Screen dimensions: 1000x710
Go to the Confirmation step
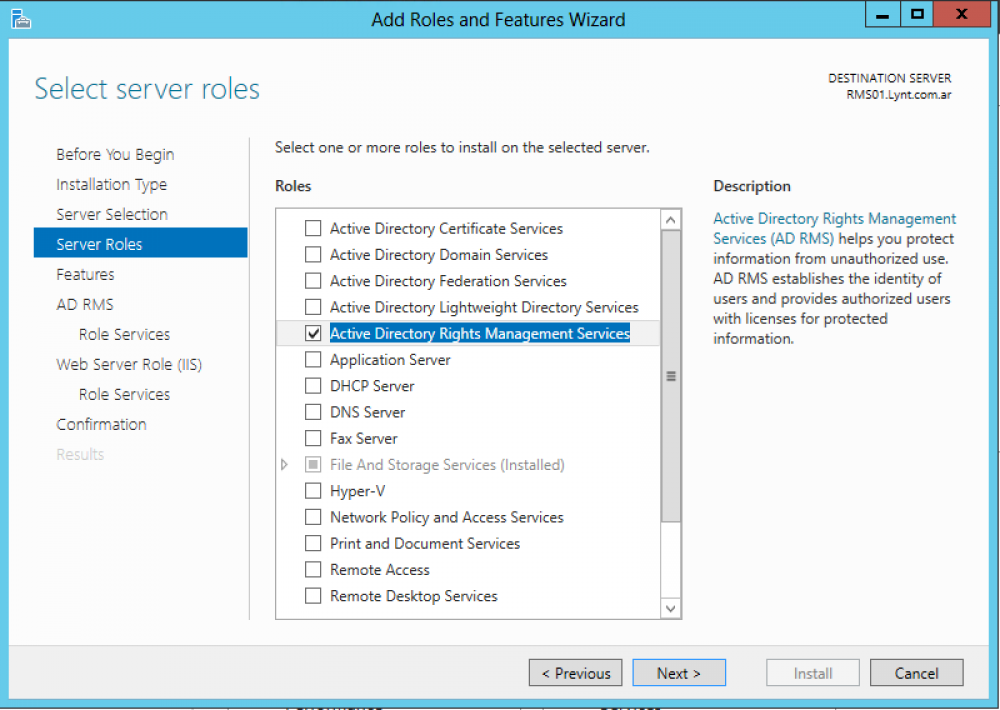pos(101,424)
